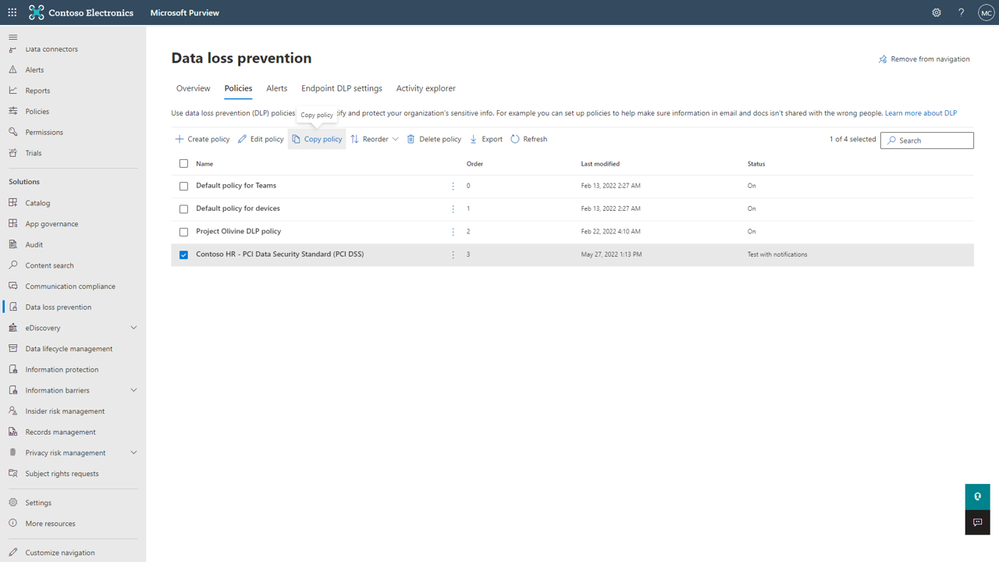Open the Reorder dropdown
The width and height of the screenshot is (999, 562).
pyautogui.click(x=375, y=139)
